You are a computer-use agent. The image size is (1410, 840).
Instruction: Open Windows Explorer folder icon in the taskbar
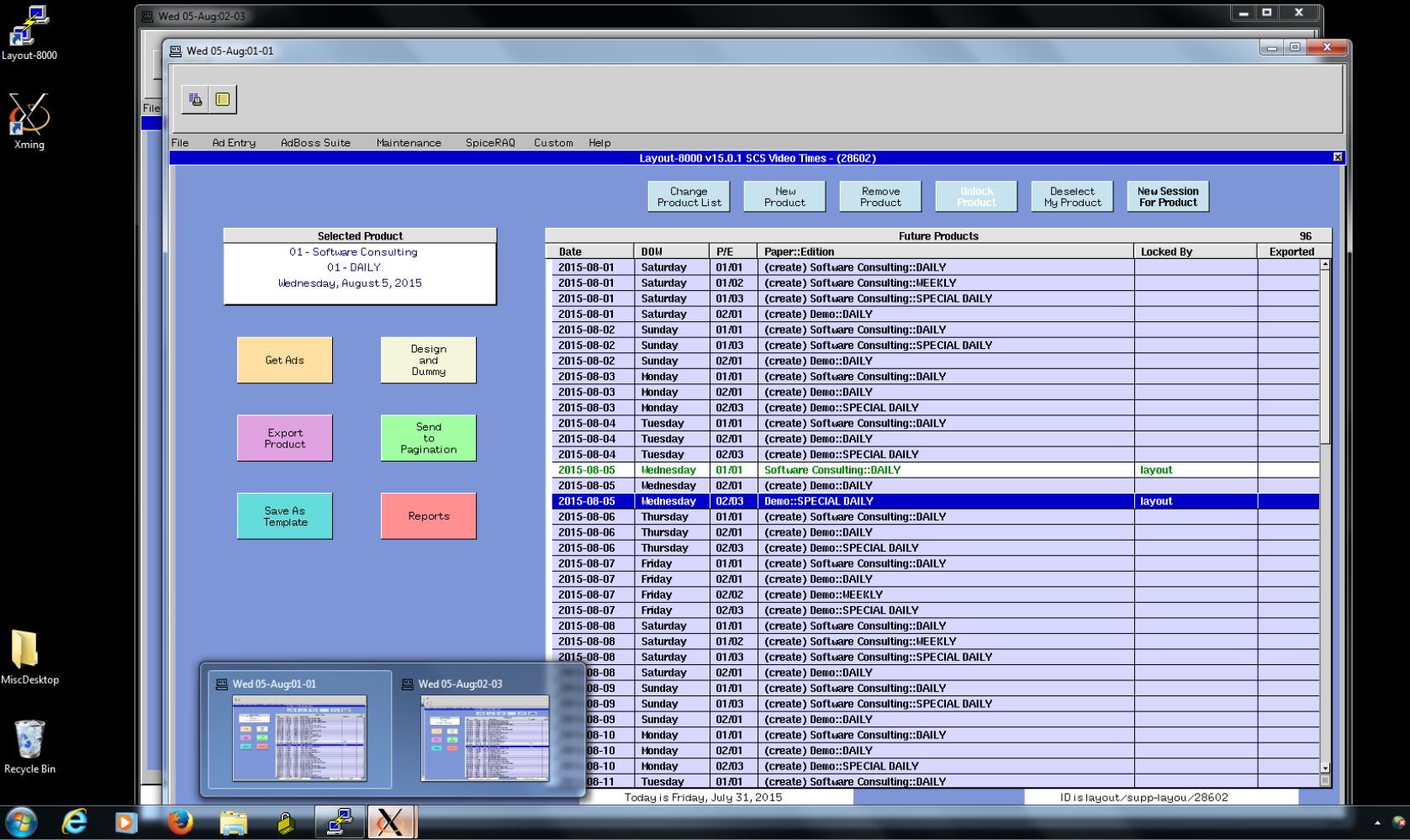[233, 822]
